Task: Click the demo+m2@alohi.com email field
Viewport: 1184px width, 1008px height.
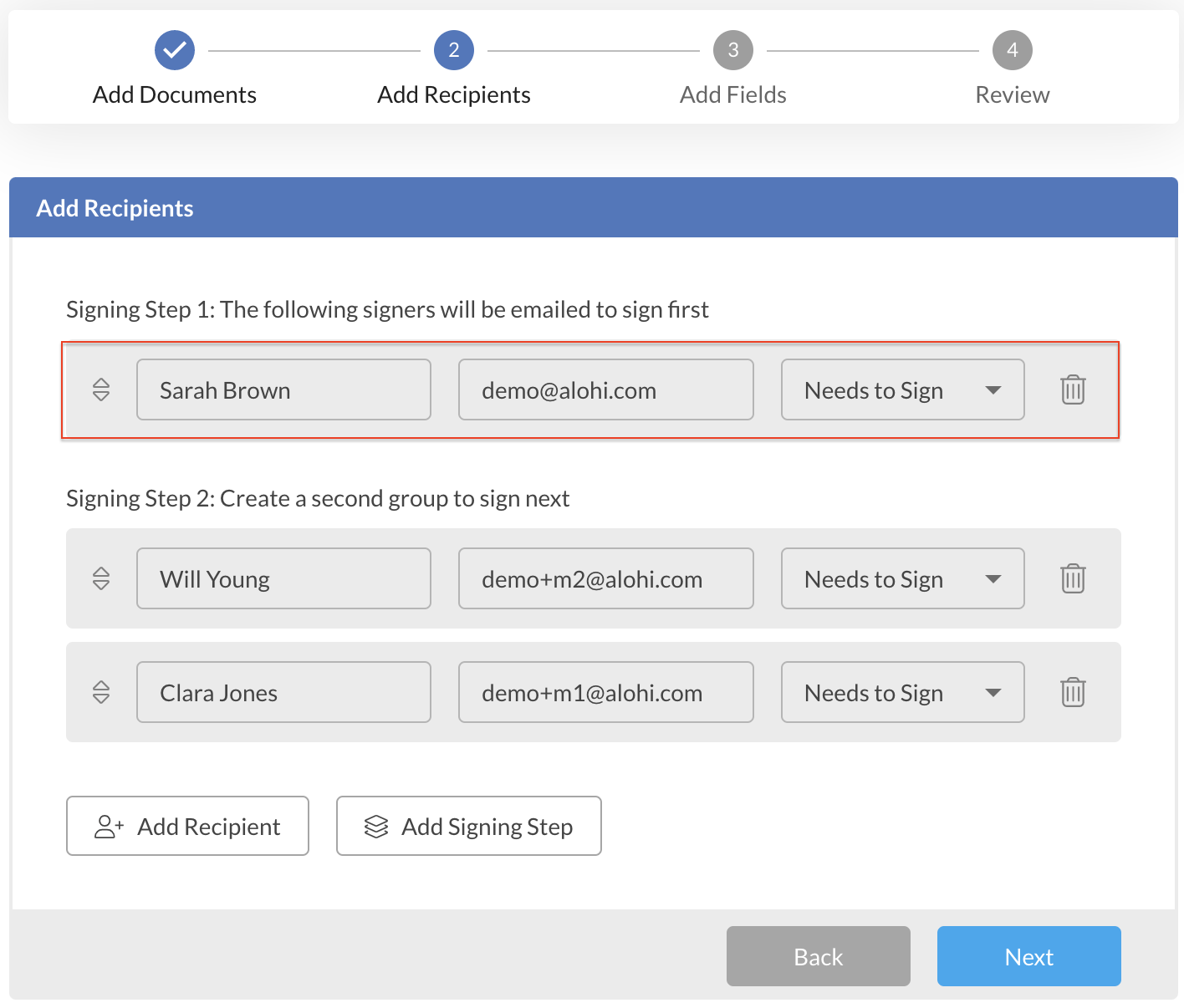Action: click(x=605, y=579)
